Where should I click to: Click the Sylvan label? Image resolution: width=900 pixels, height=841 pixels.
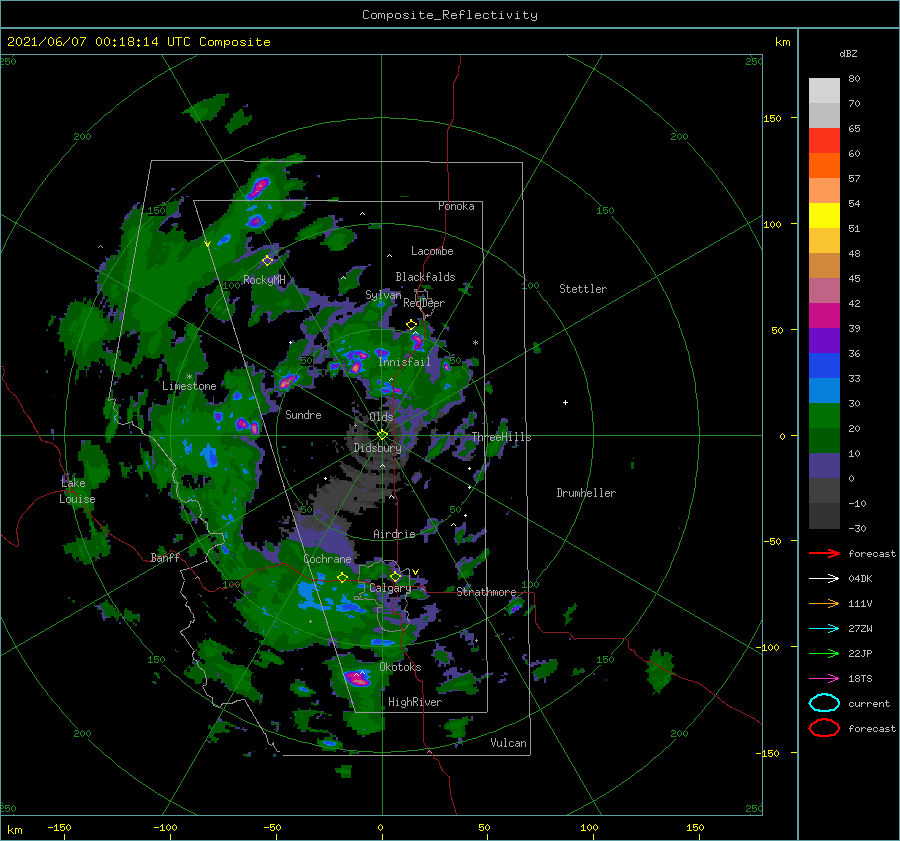click(383, 295)
